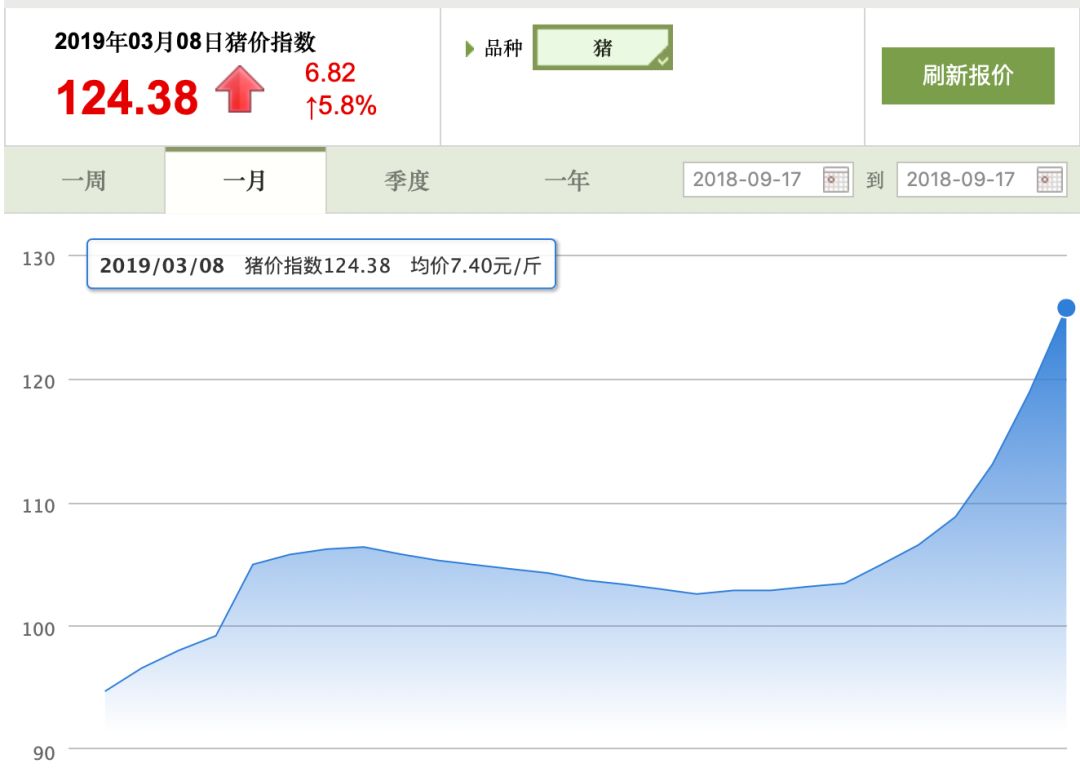Click the red up arrow icon

click(x=240, y=89)
